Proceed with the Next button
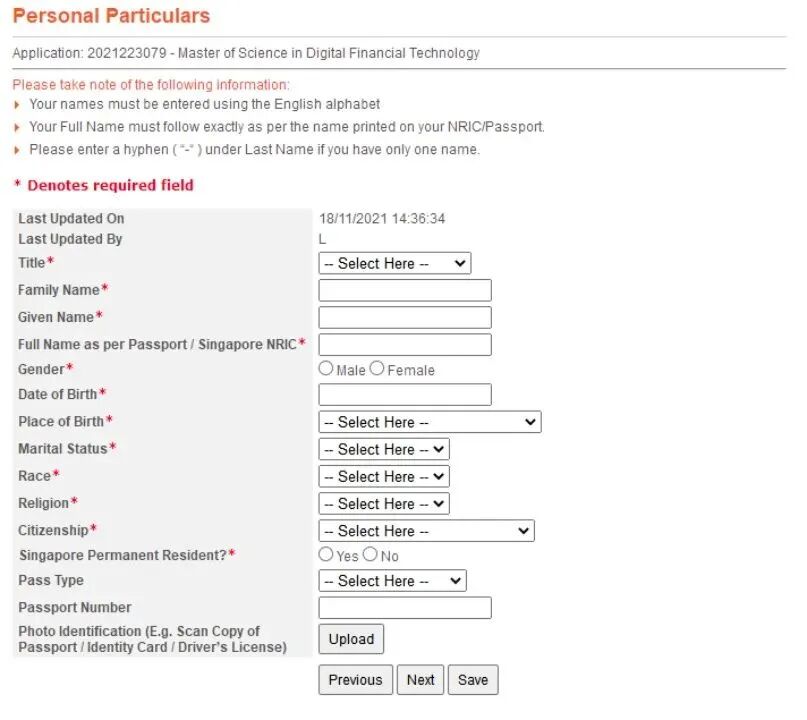Screen dimensions: 807x720 (x=420, y=680)
